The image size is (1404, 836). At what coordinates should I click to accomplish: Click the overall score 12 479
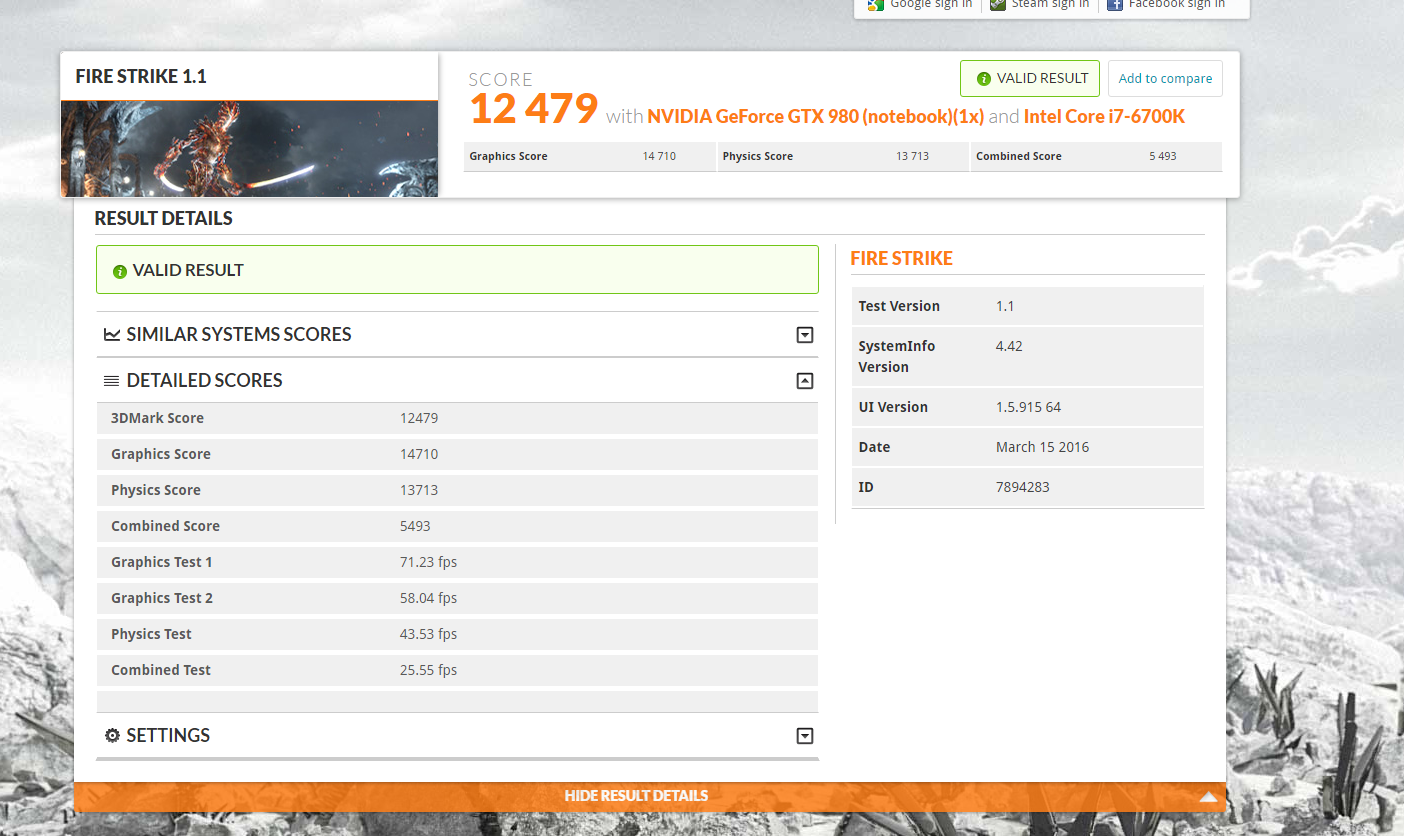[x=534, y=108]
